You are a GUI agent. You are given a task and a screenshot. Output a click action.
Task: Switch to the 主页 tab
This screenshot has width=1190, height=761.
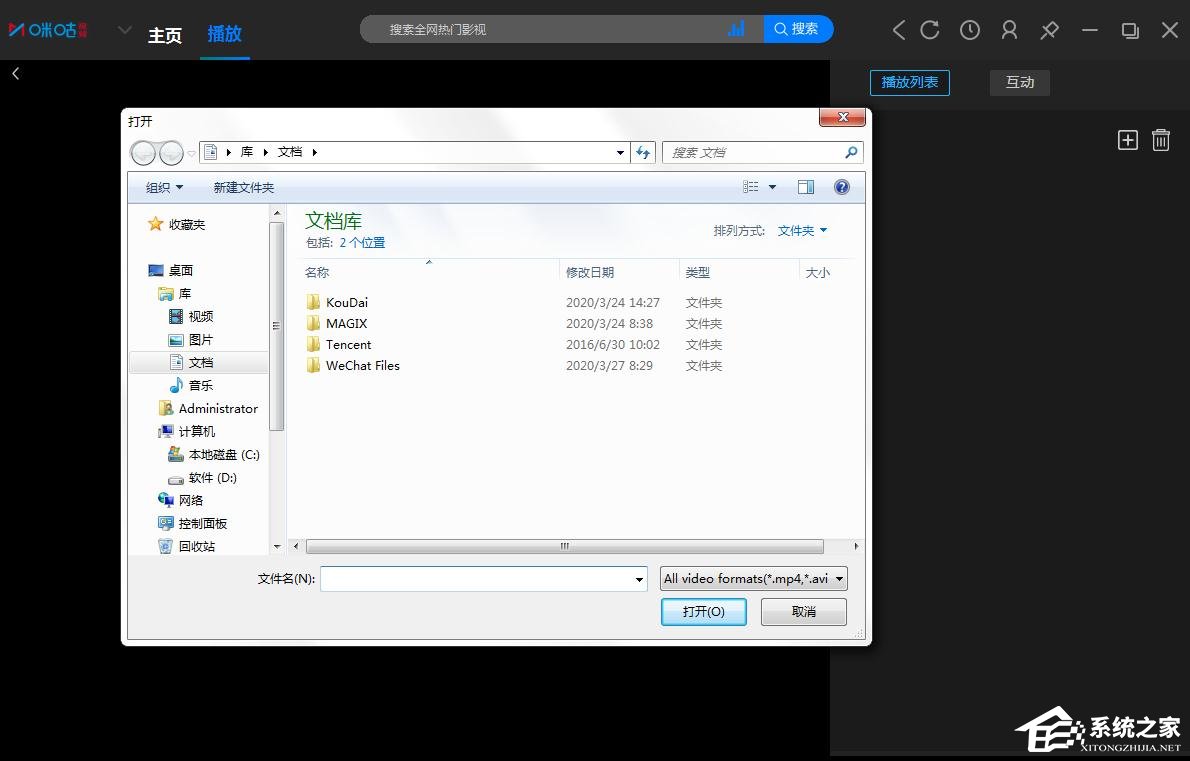pos(165,35)
